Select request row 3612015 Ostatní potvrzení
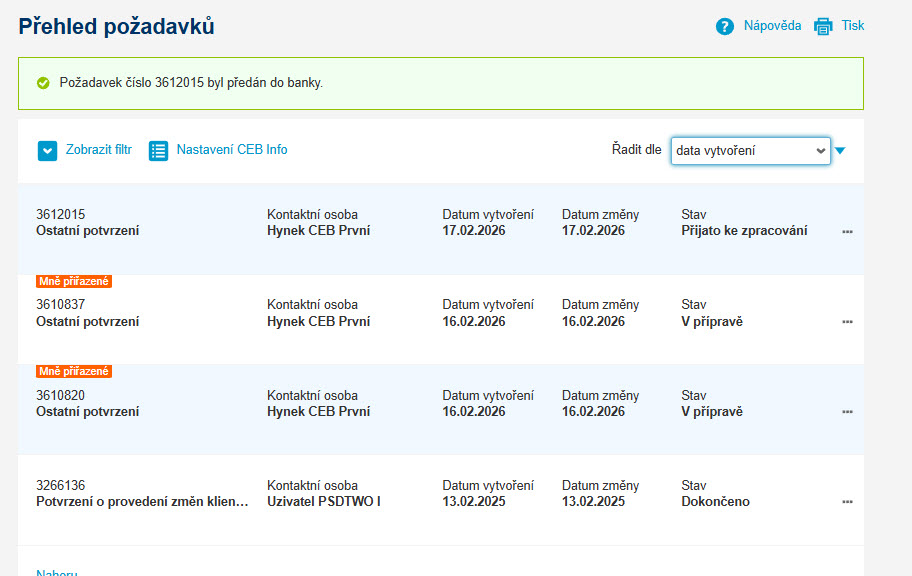Viewport: 912px width, 576px height. (x=441, y=229)
